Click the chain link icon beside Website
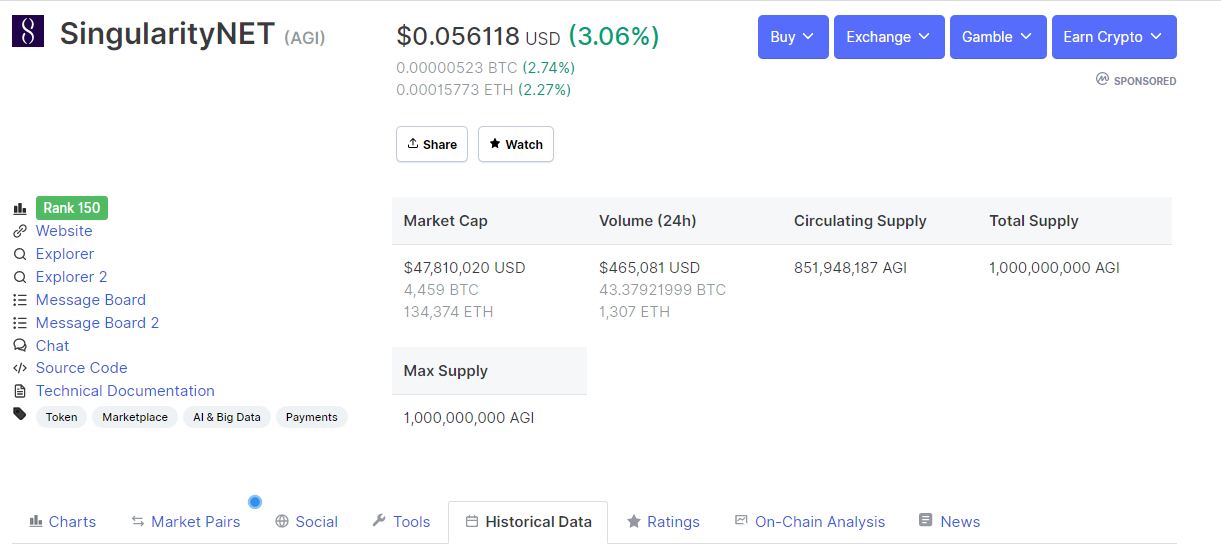The image size is (1221, 556). pyautogui.click(x=19, y=231)
